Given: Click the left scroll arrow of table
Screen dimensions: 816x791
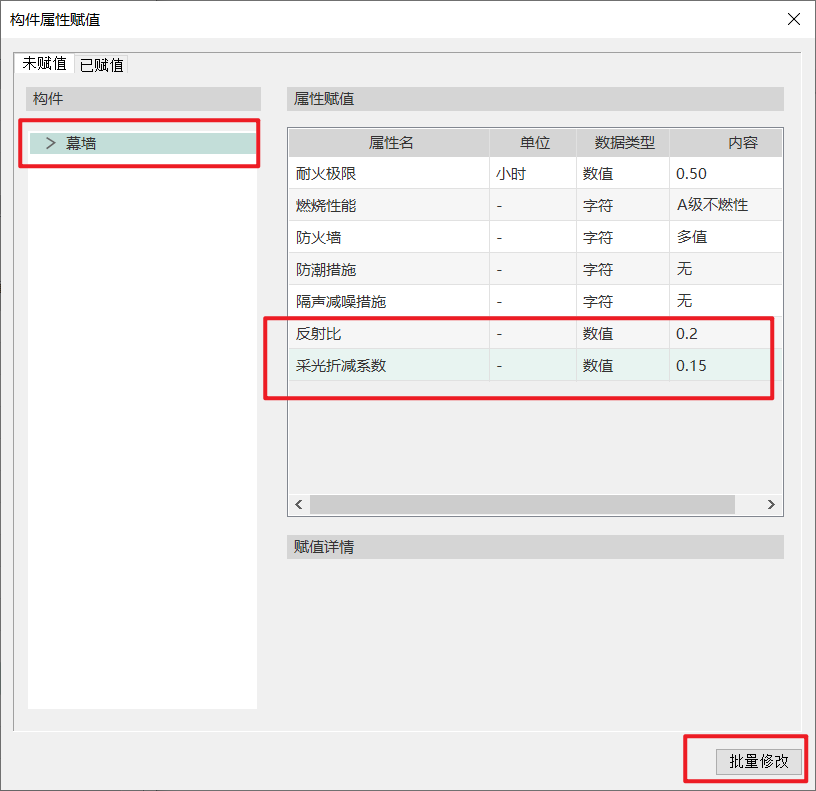Looking at the screenshot, I should (x=299, y=504).
